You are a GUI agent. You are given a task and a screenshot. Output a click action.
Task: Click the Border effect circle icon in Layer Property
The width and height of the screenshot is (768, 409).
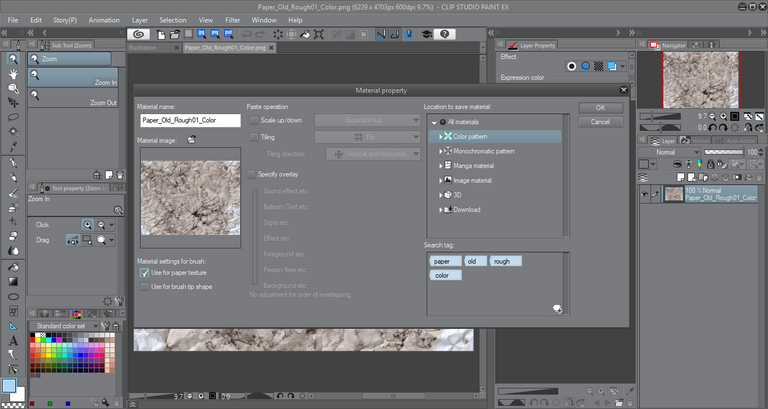[x=572, y=66]
